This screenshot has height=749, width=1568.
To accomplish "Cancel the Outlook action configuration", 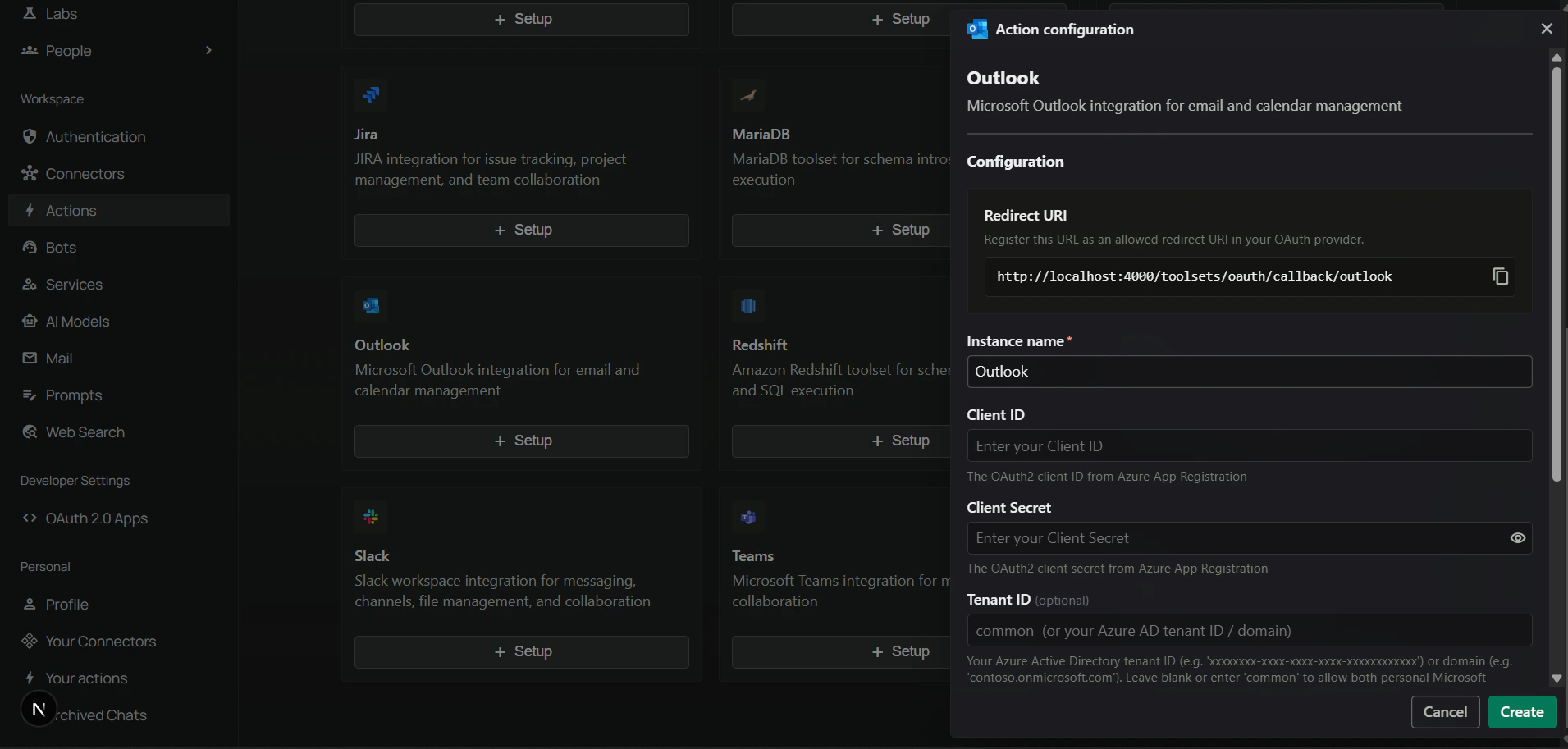I will coord(1445,711).
